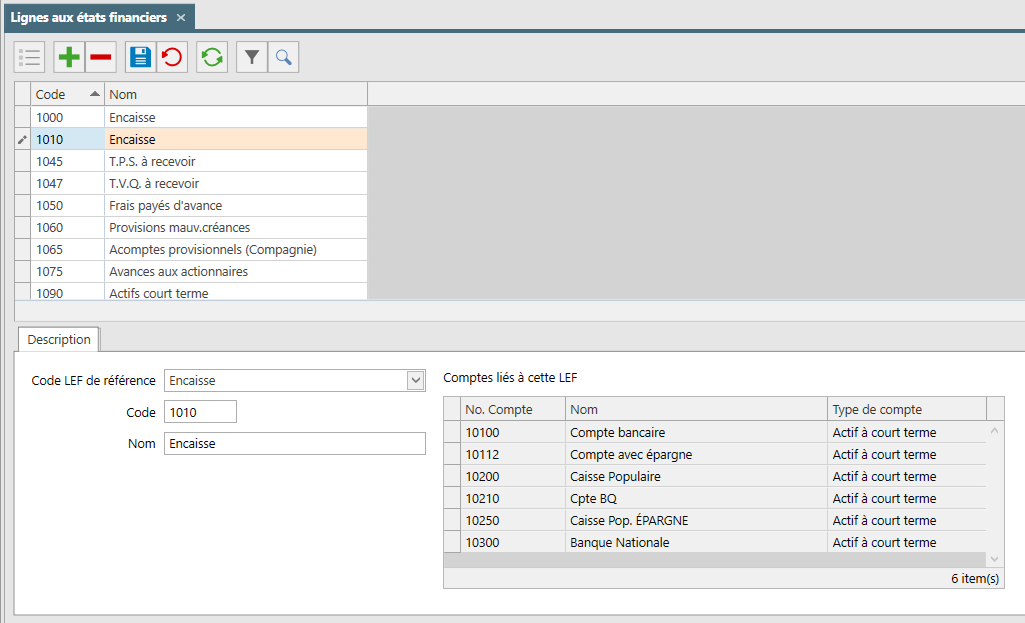
Task: Add a new line with green plus
Action: click(x=69, y=58)
